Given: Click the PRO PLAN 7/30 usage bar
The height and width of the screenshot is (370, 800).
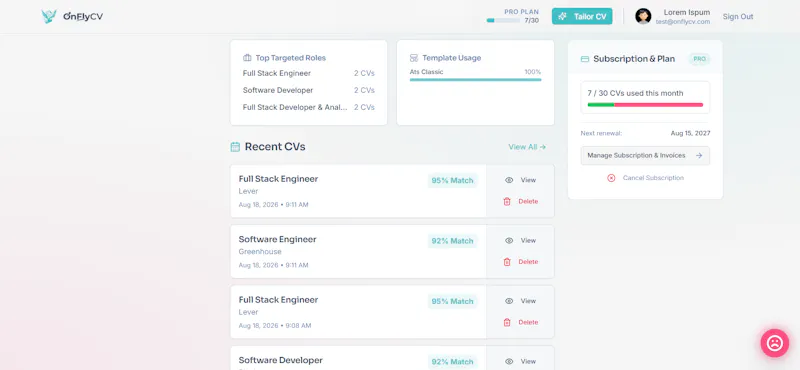Looking at the screenshot, I should click(x=503, y=20).
